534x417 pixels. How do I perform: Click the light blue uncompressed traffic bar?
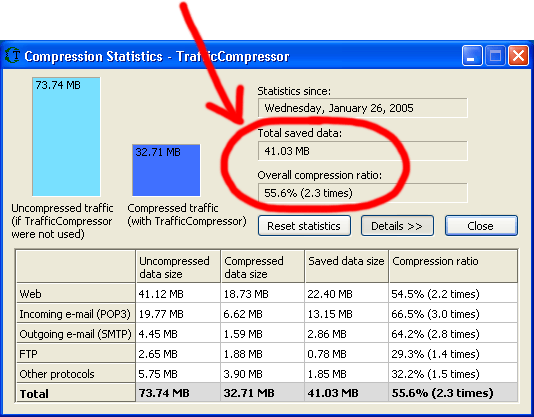click(x=66, y=137)
